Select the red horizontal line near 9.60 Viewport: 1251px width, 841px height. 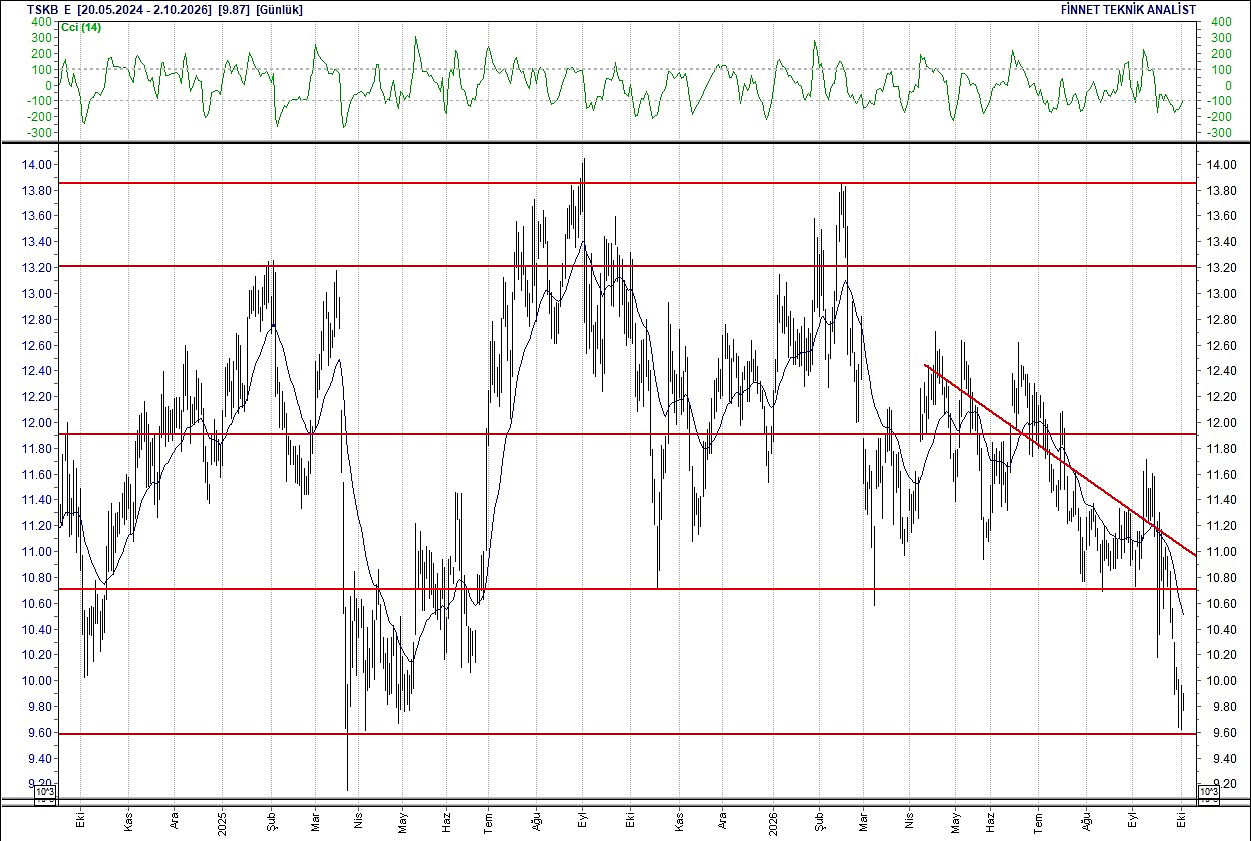click(x=628, y=734)
